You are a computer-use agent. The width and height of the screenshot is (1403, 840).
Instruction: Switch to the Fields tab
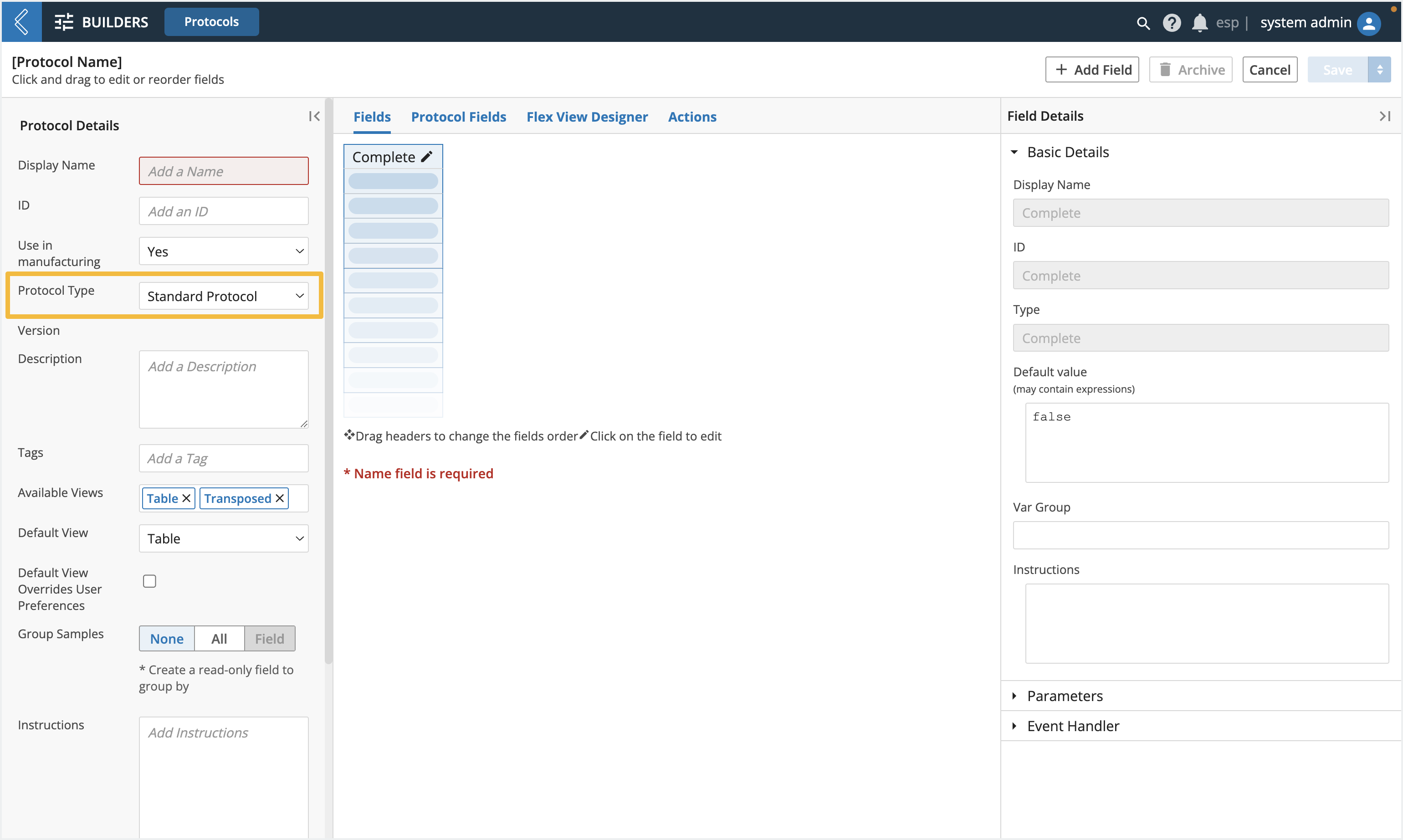pyautogui.click(x=372, y=117)
